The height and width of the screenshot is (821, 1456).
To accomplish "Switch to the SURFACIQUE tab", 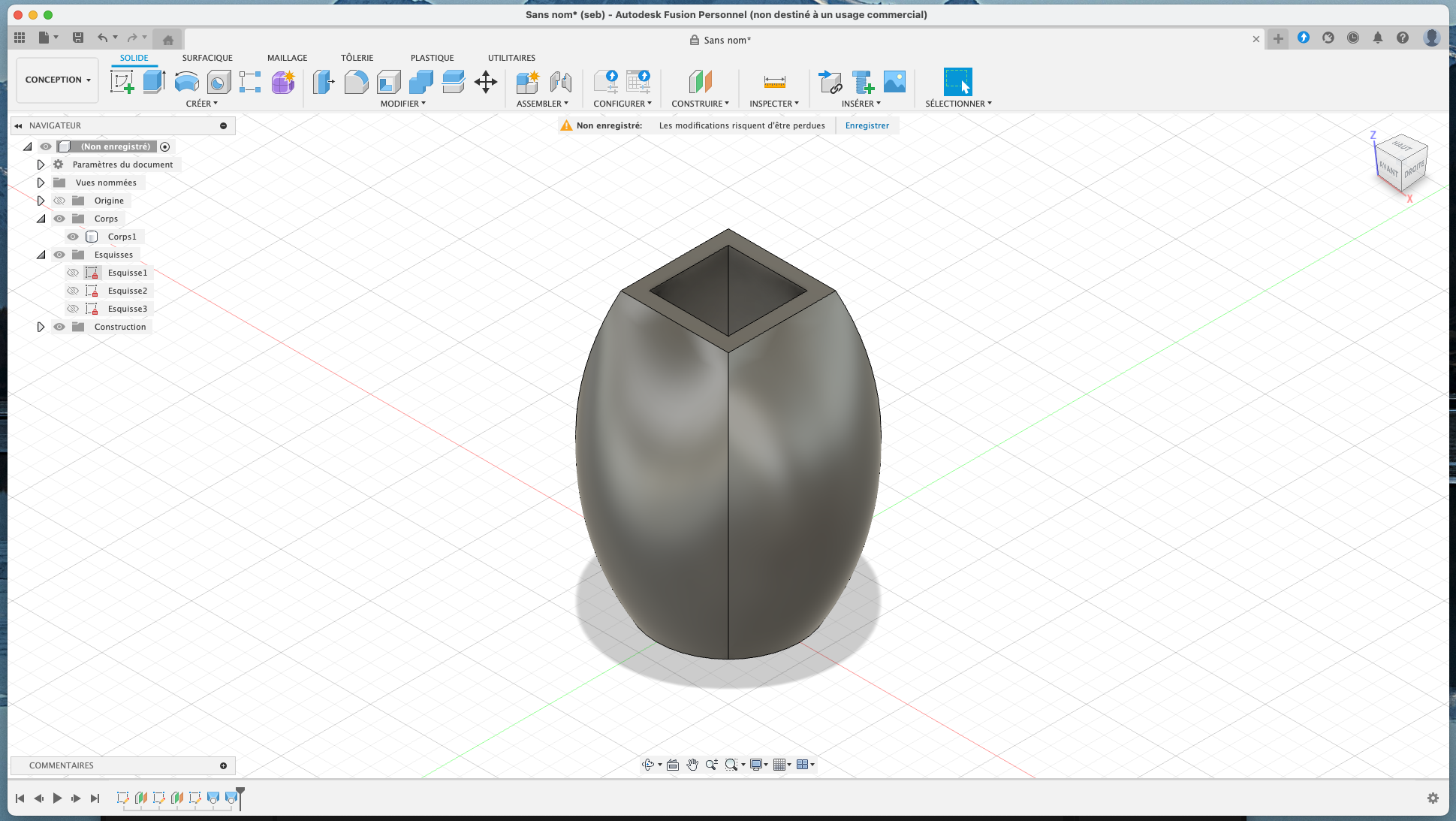I will [207, 58].
